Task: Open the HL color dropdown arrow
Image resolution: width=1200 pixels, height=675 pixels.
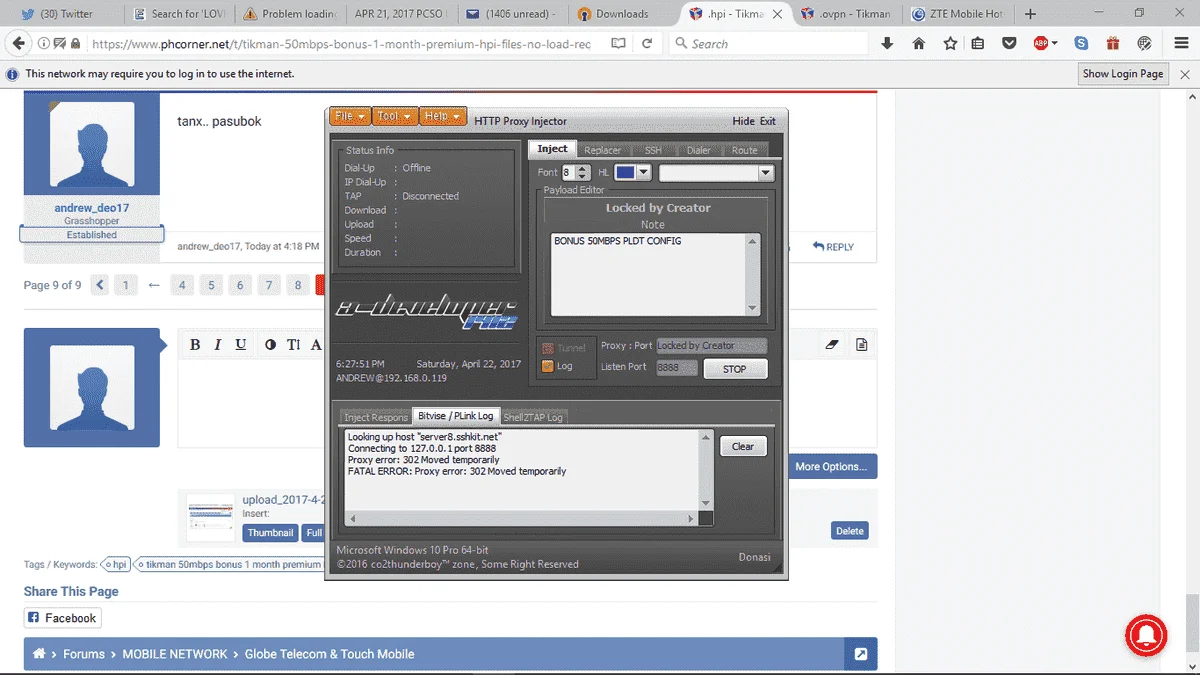Action: pos(643,173)
